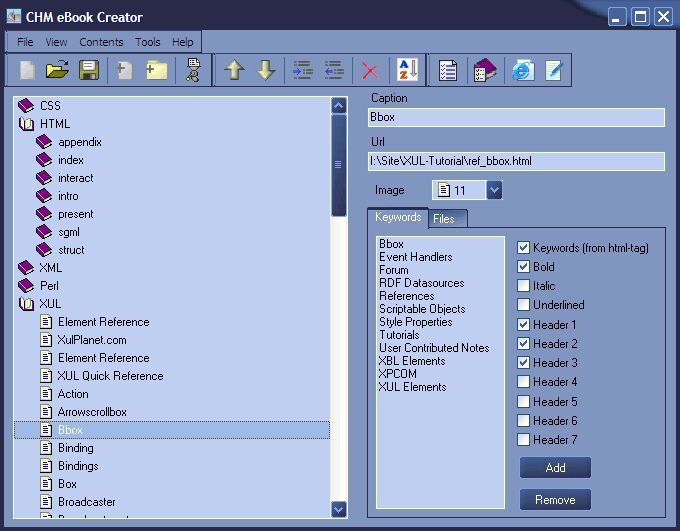This screenshot has height=531, width=680.
Task: Enable the Header 4 checkbox
Action: tap(523, 382)
